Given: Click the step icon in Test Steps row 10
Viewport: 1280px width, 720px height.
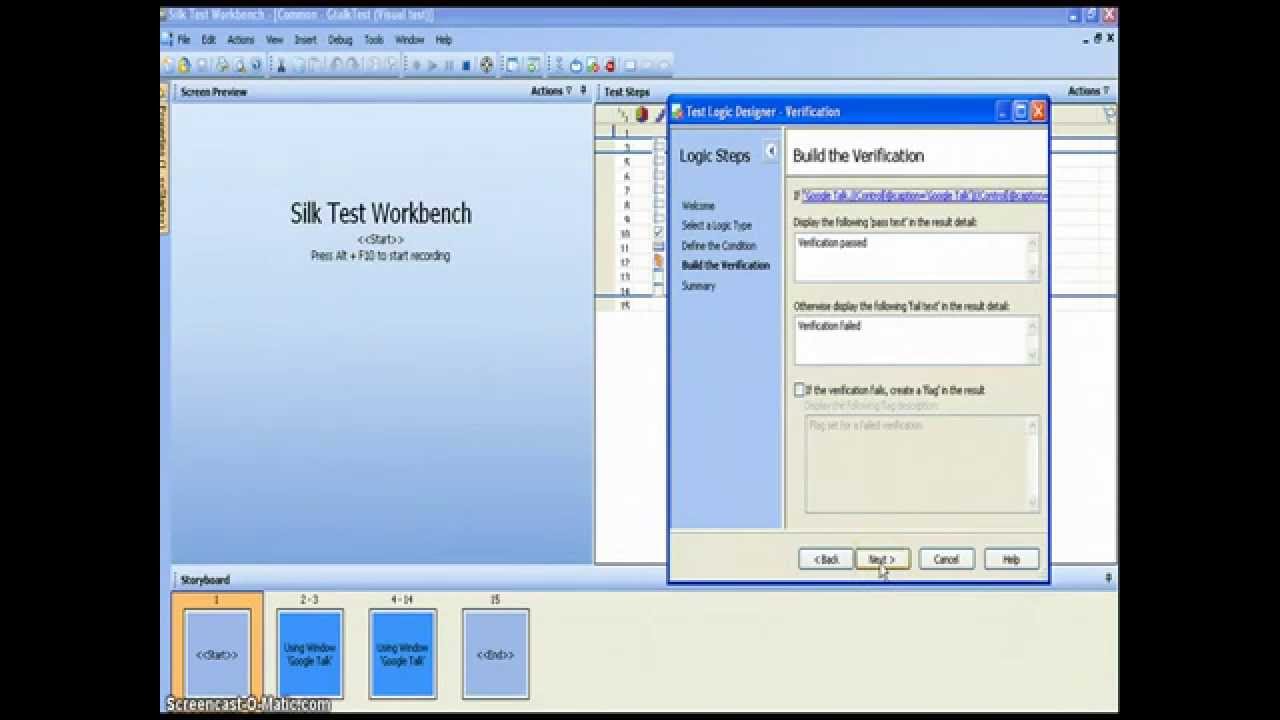Looking at the screenshot, I should [658, 232].
